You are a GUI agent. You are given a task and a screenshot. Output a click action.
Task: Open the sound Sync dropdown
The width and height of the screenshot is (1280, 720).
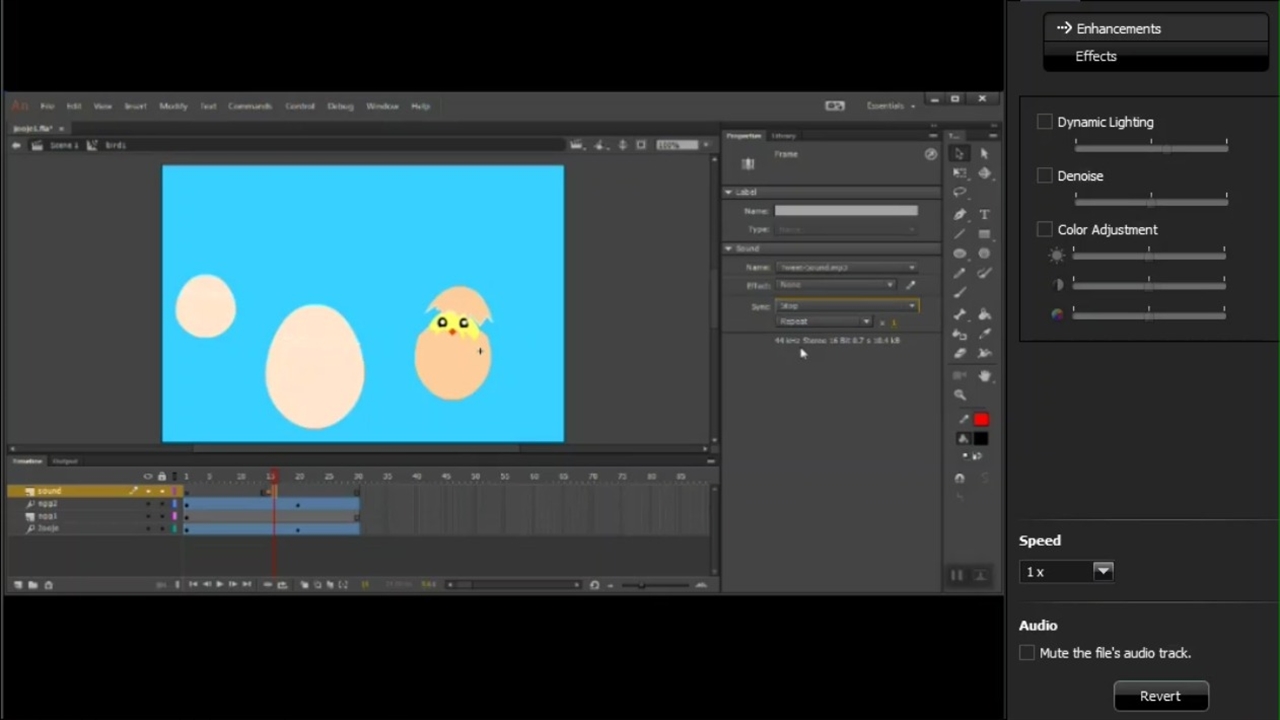click(846, 306)
